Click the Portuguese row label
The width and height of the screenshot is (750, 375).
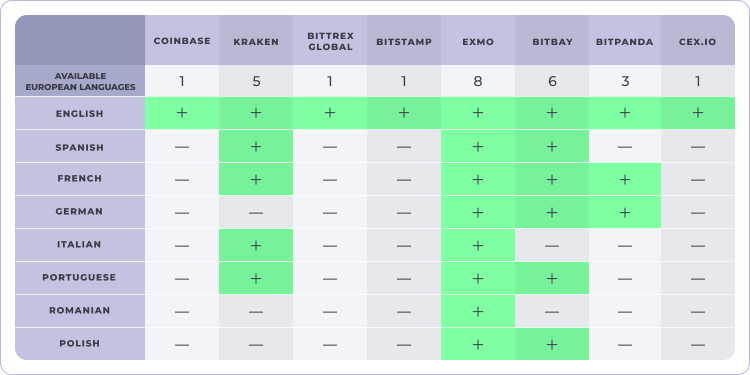click(x=80, y=277)
